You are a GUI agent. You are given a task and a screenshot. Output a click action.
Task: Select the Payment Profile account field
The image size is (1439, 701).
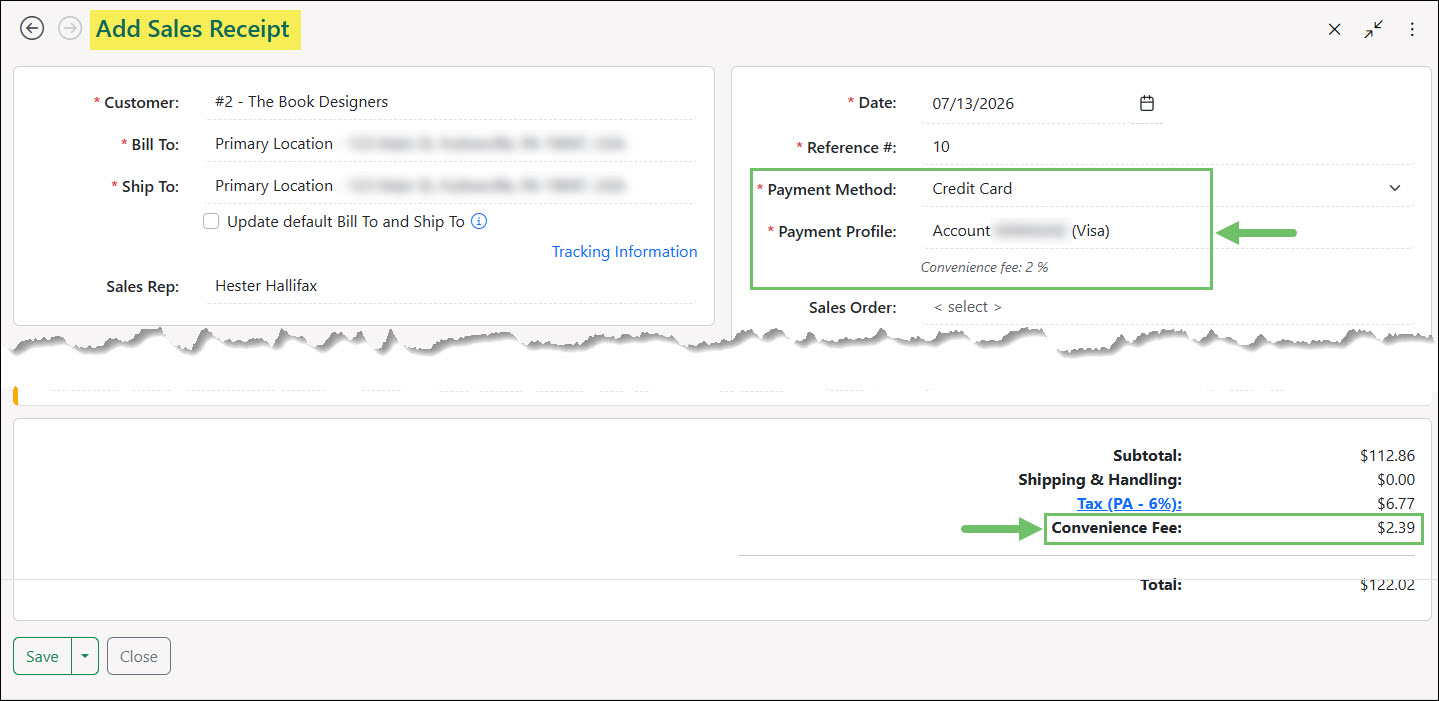[x=1167, y=231]
